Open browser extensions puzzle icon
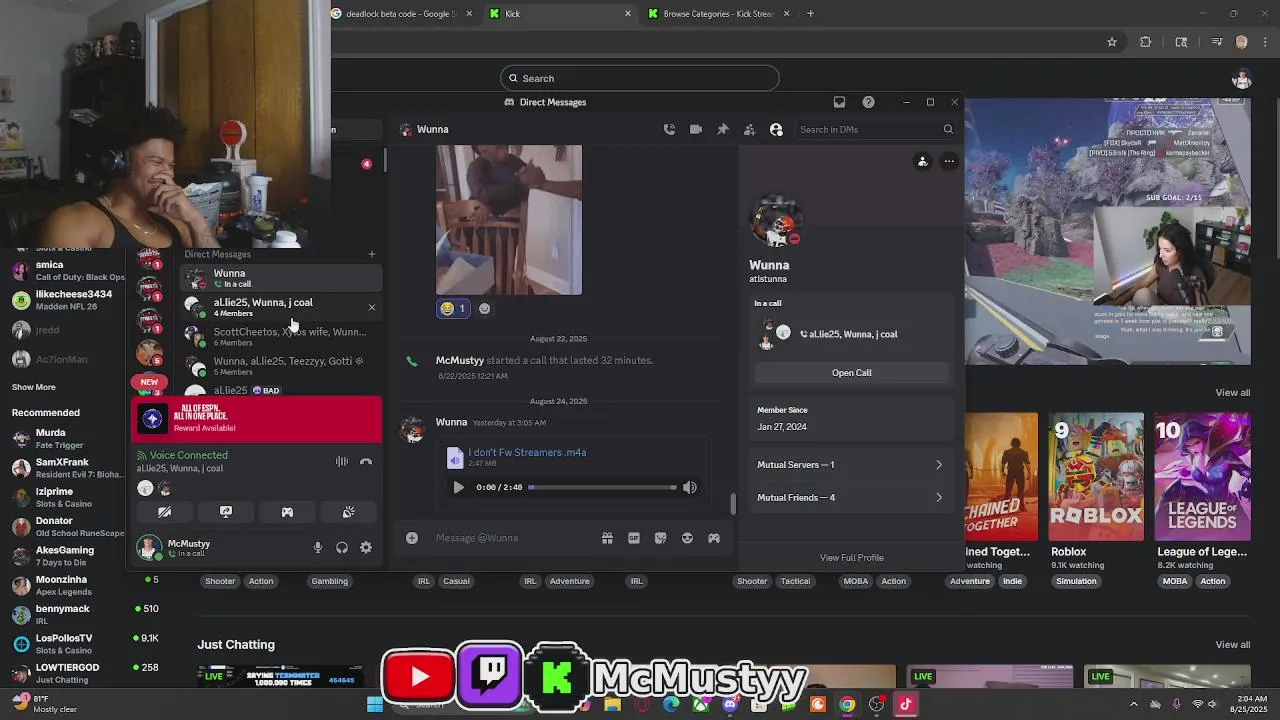The height and width of the screenshot is (720, 1280). pyautogui.click(x=1146, y=42)
